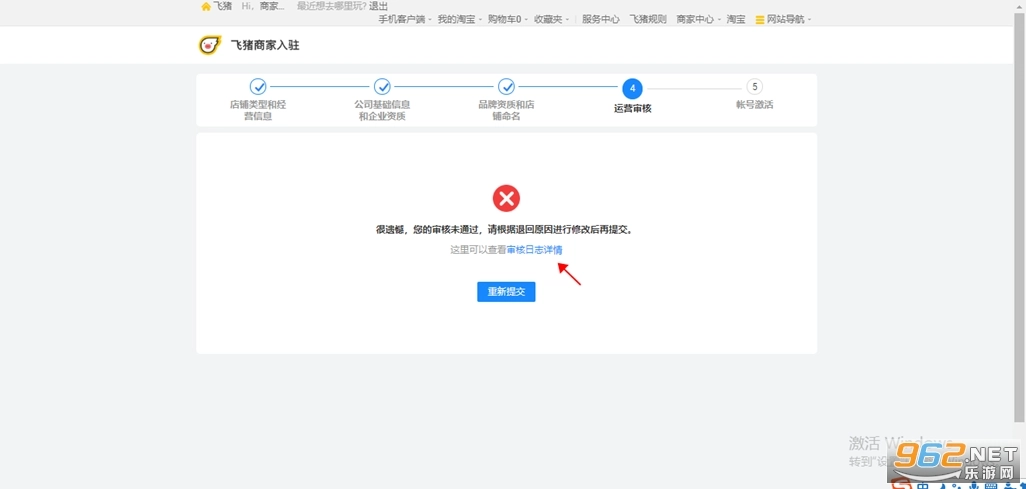This screenshot has width=1026, height=489.
Task: Open the 购物车0 cart link
Action: pyautogui.click(x=506, y=19)
